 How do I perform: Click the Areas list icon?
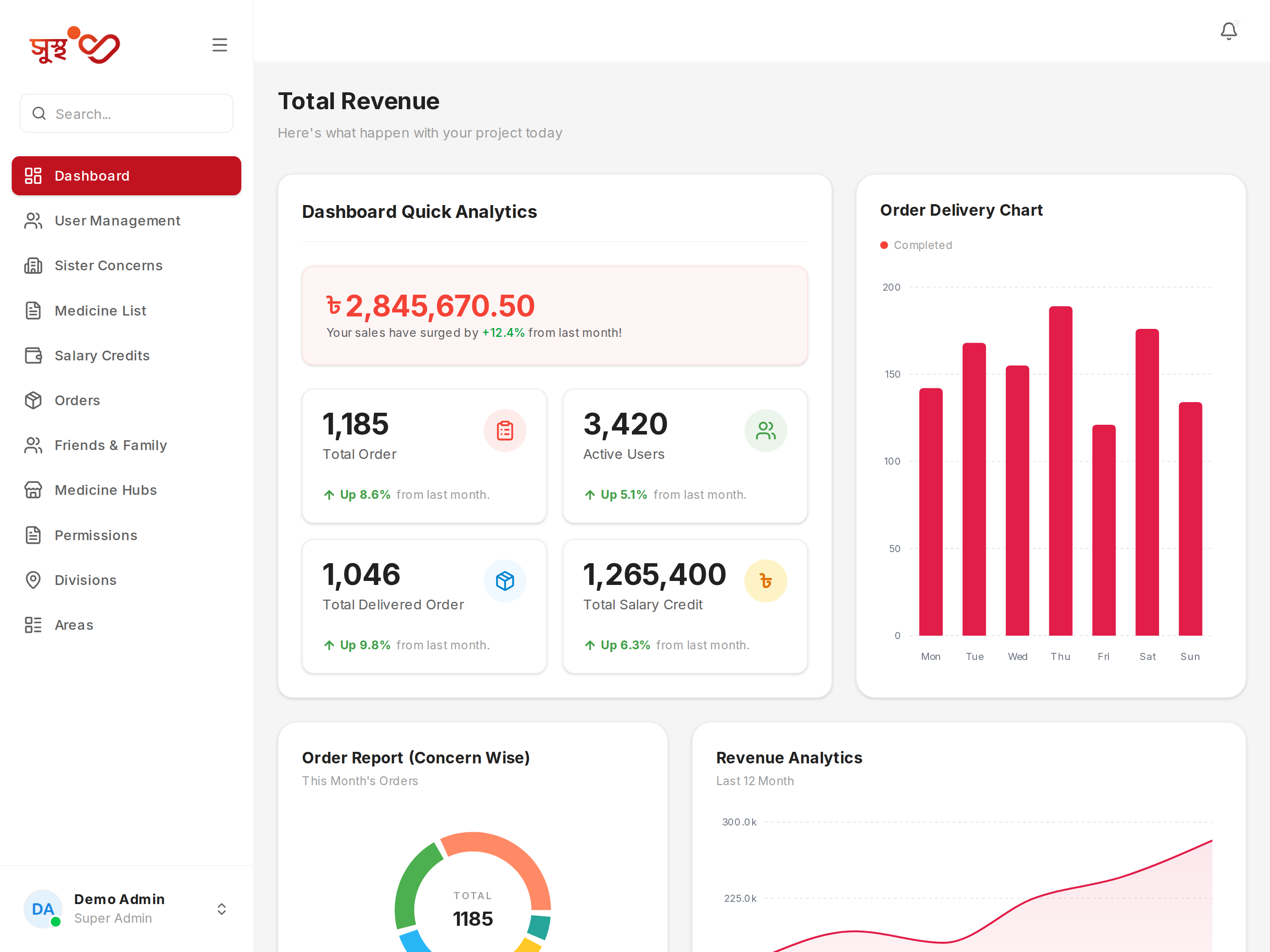[33, 625]
